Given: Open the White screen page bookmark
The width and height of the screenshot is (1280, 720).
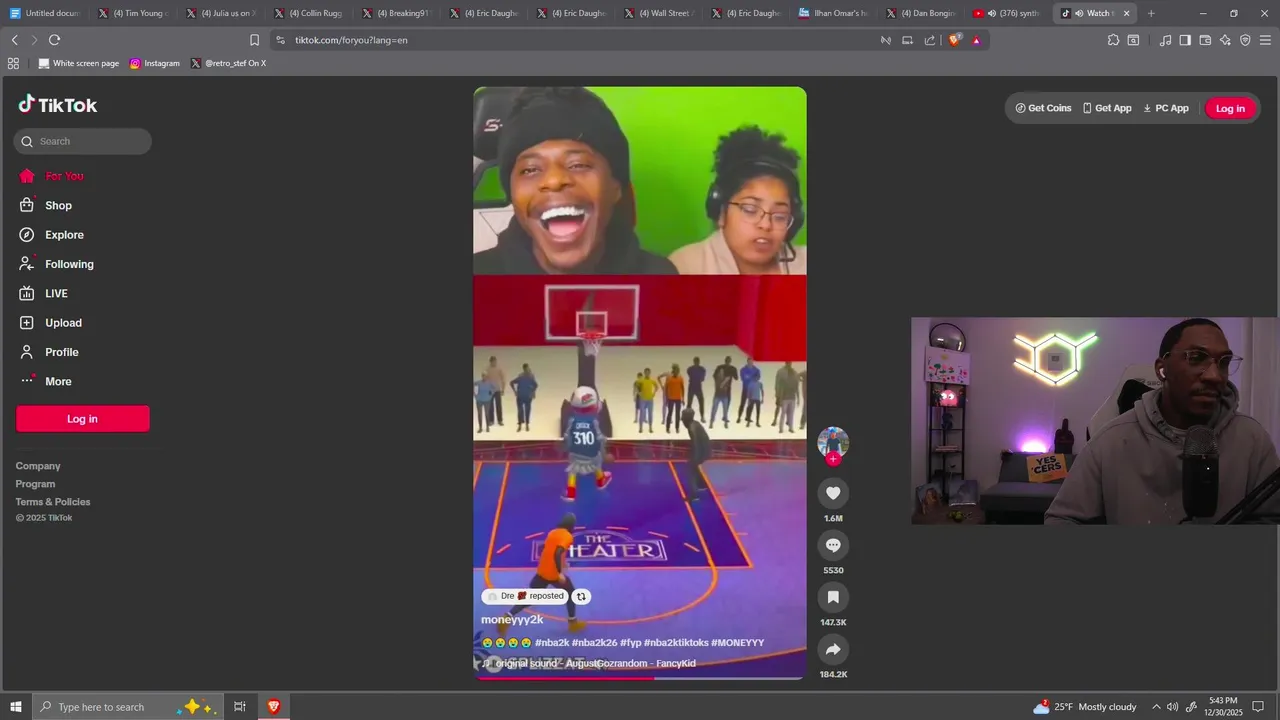Looking at the screenshot, I should 78,63.
